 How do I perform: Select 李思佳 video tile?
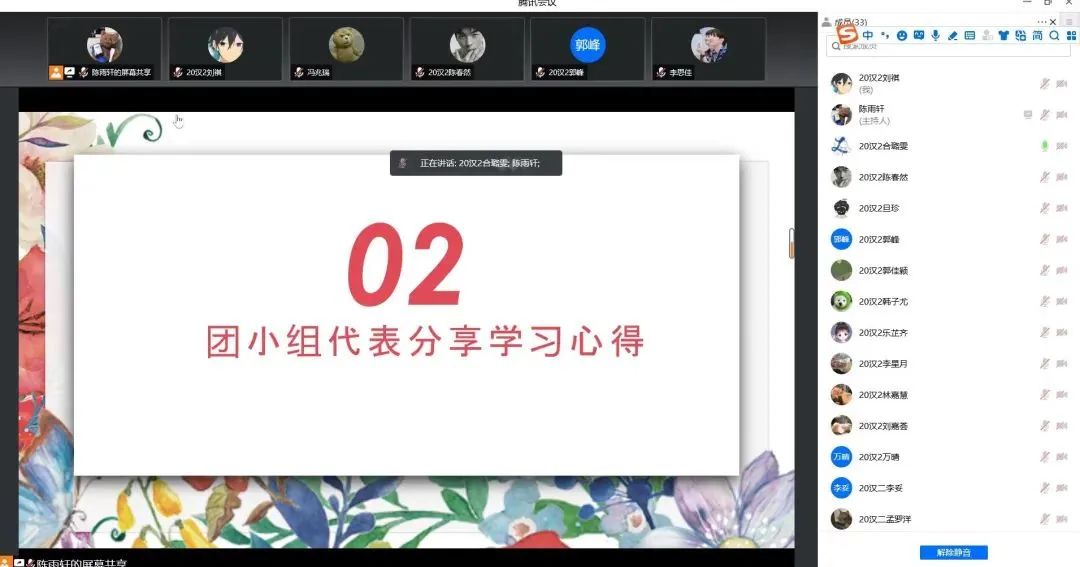point(709,49)
